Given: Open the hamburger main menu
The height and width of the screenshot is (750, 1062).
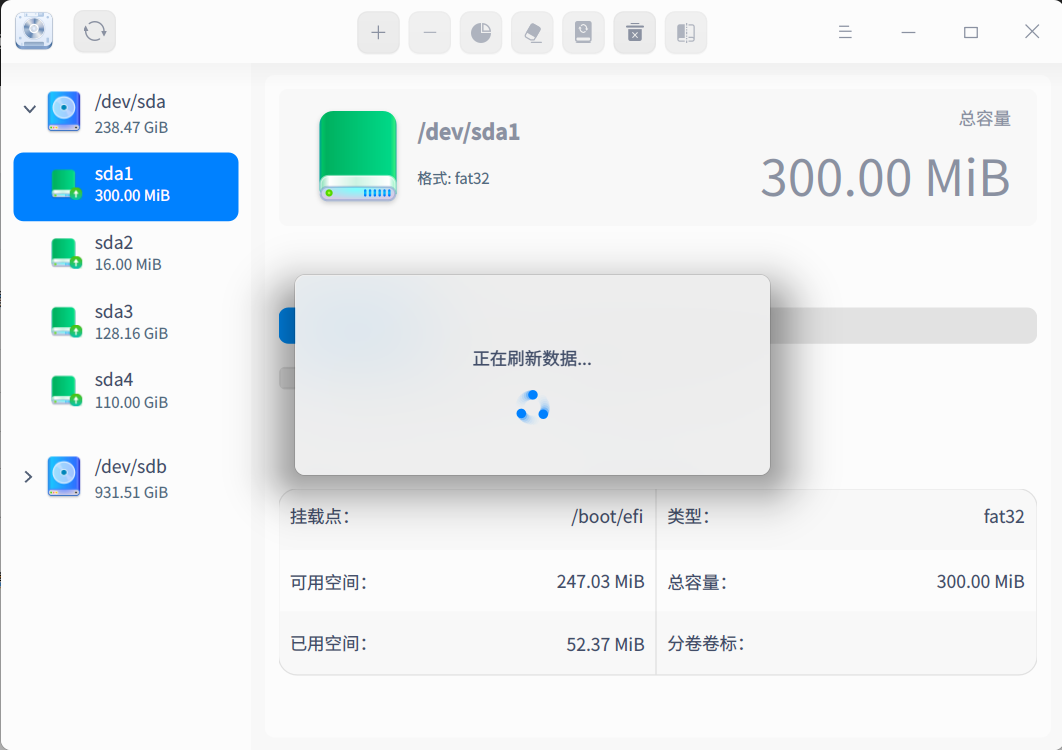Looking at the screenshot, I should coord(844,31).
